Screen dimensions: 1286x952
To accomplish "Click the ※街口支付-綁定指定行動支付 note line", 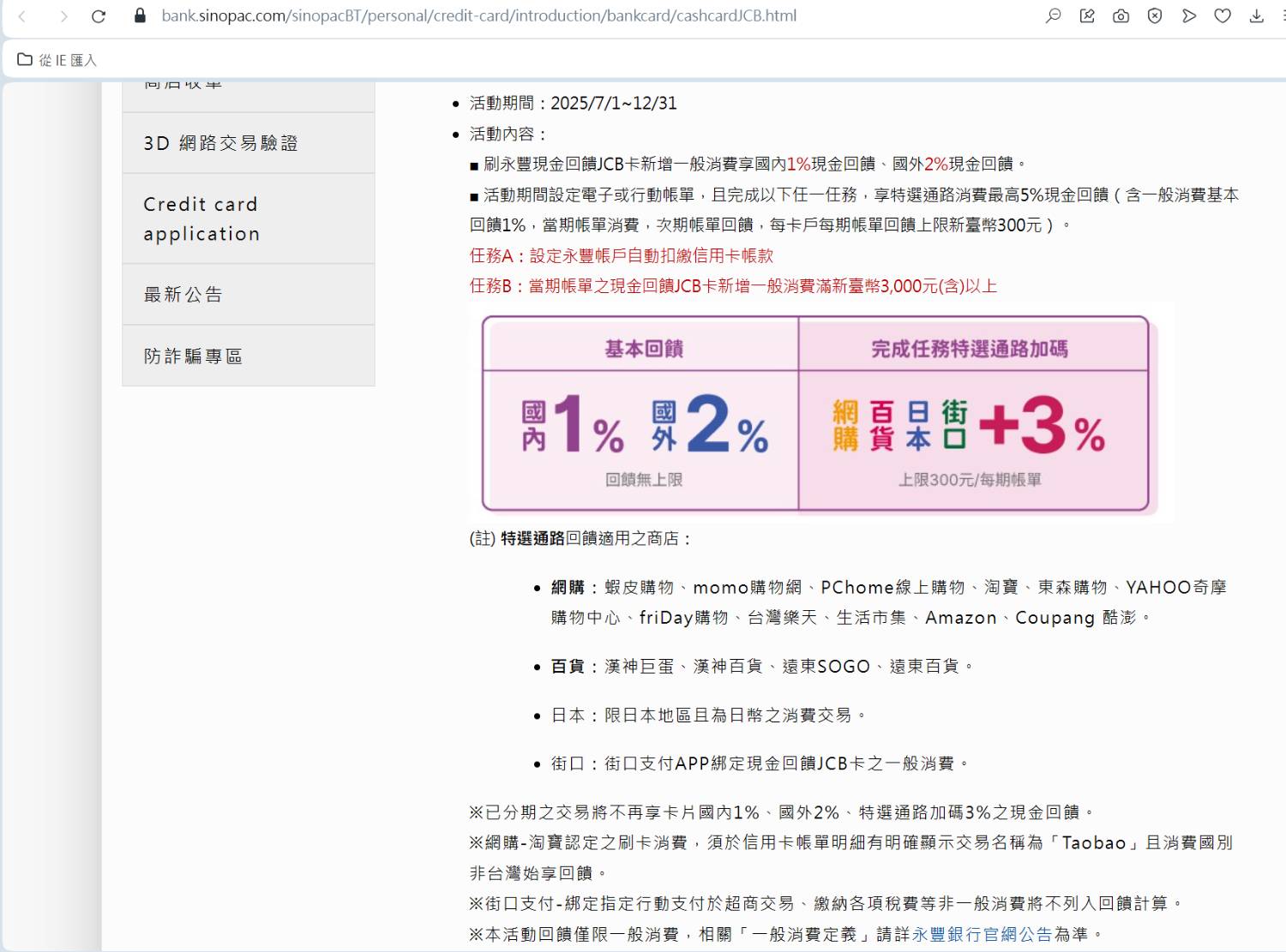I will pyautogui.click(x=826, y=903).
